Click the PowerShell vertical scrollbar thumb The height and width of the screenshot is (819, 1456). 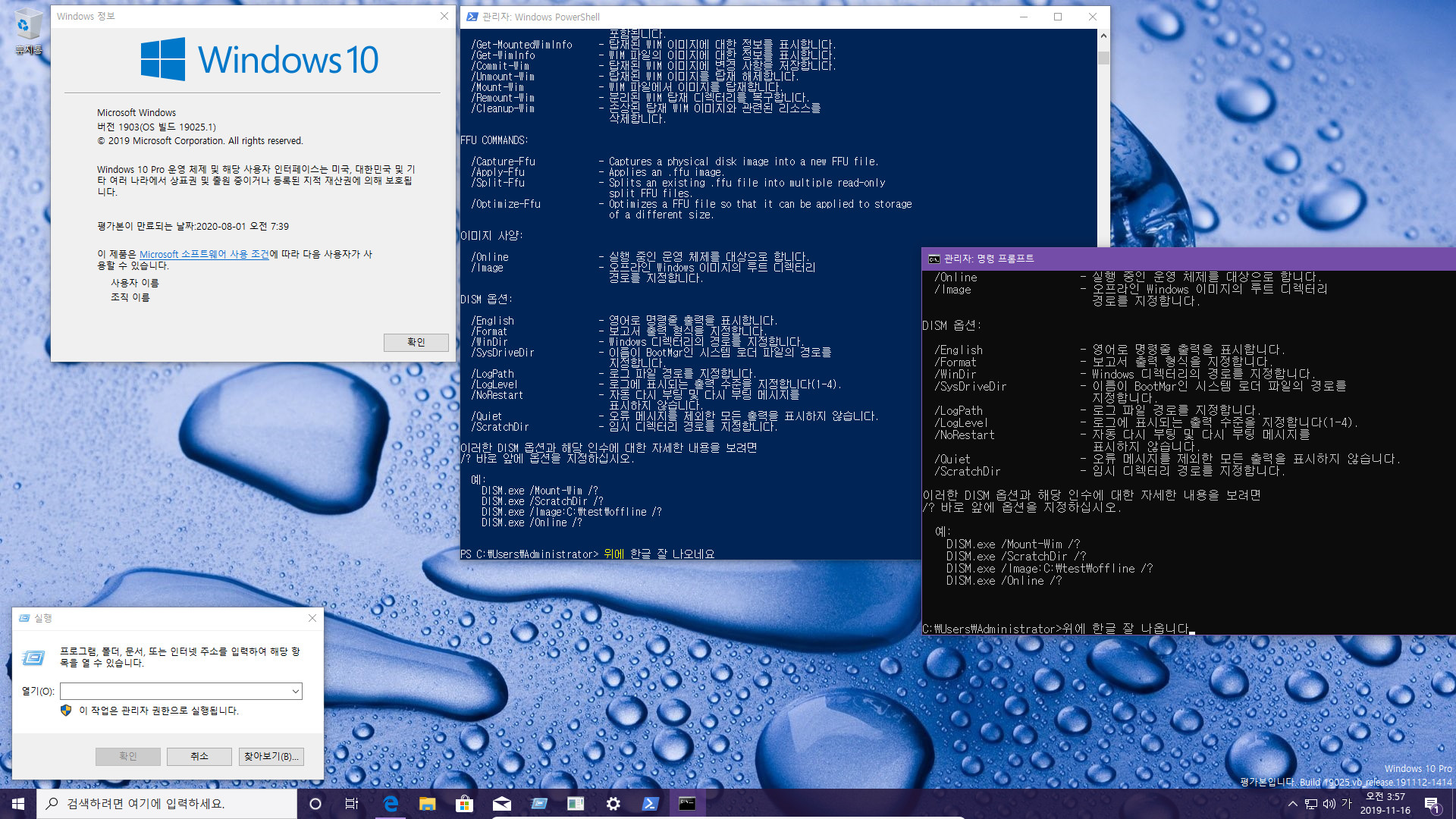pyautogui.click(x=1103, y=58)
